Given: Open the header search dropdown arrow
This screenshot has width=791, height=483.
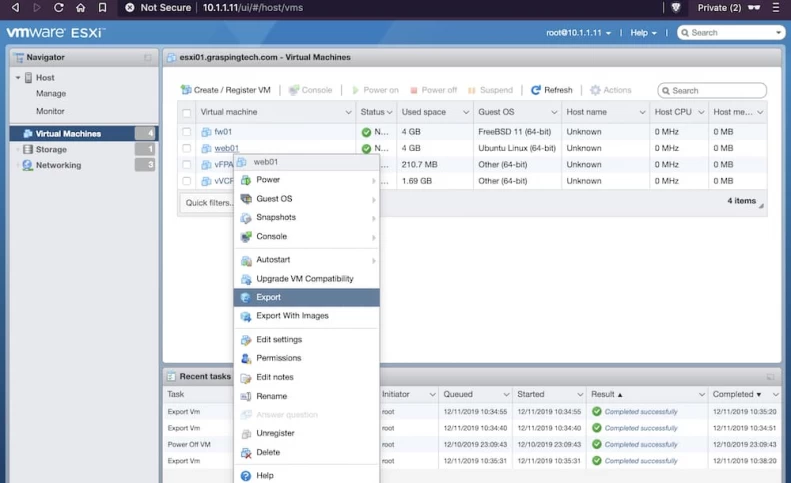Looking at the screenshot, I should 778,33.
